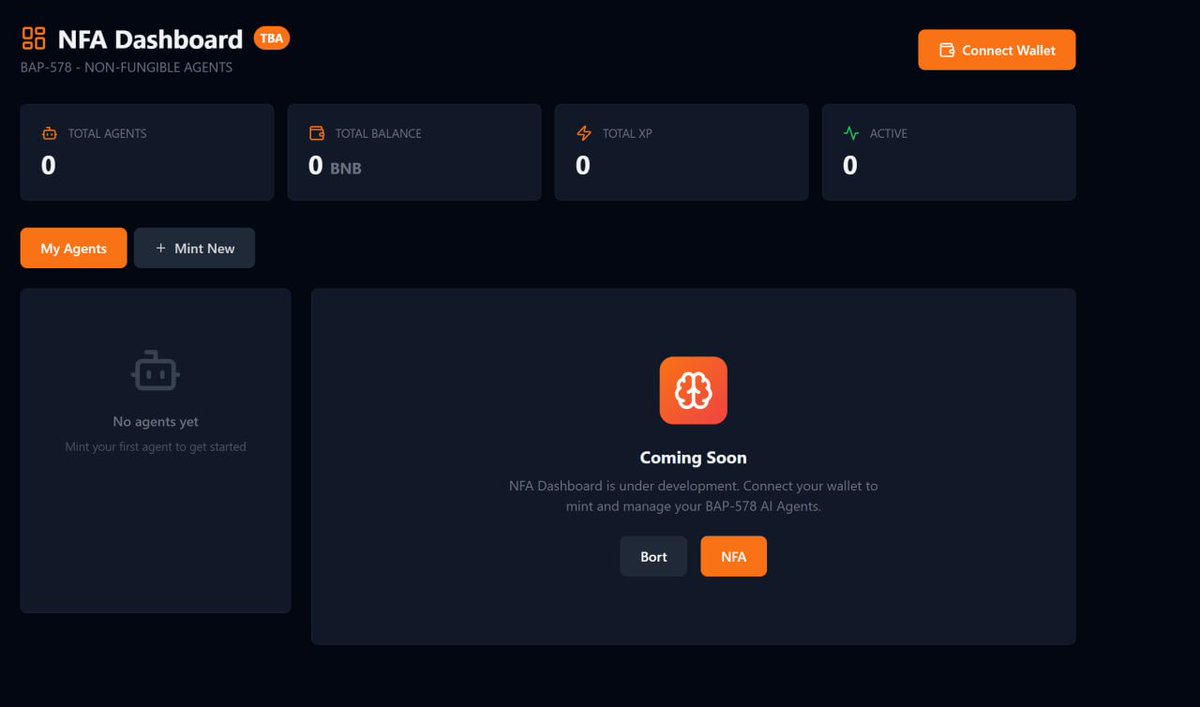Click the robot icon beside Total Agents

tap(49, 133)
